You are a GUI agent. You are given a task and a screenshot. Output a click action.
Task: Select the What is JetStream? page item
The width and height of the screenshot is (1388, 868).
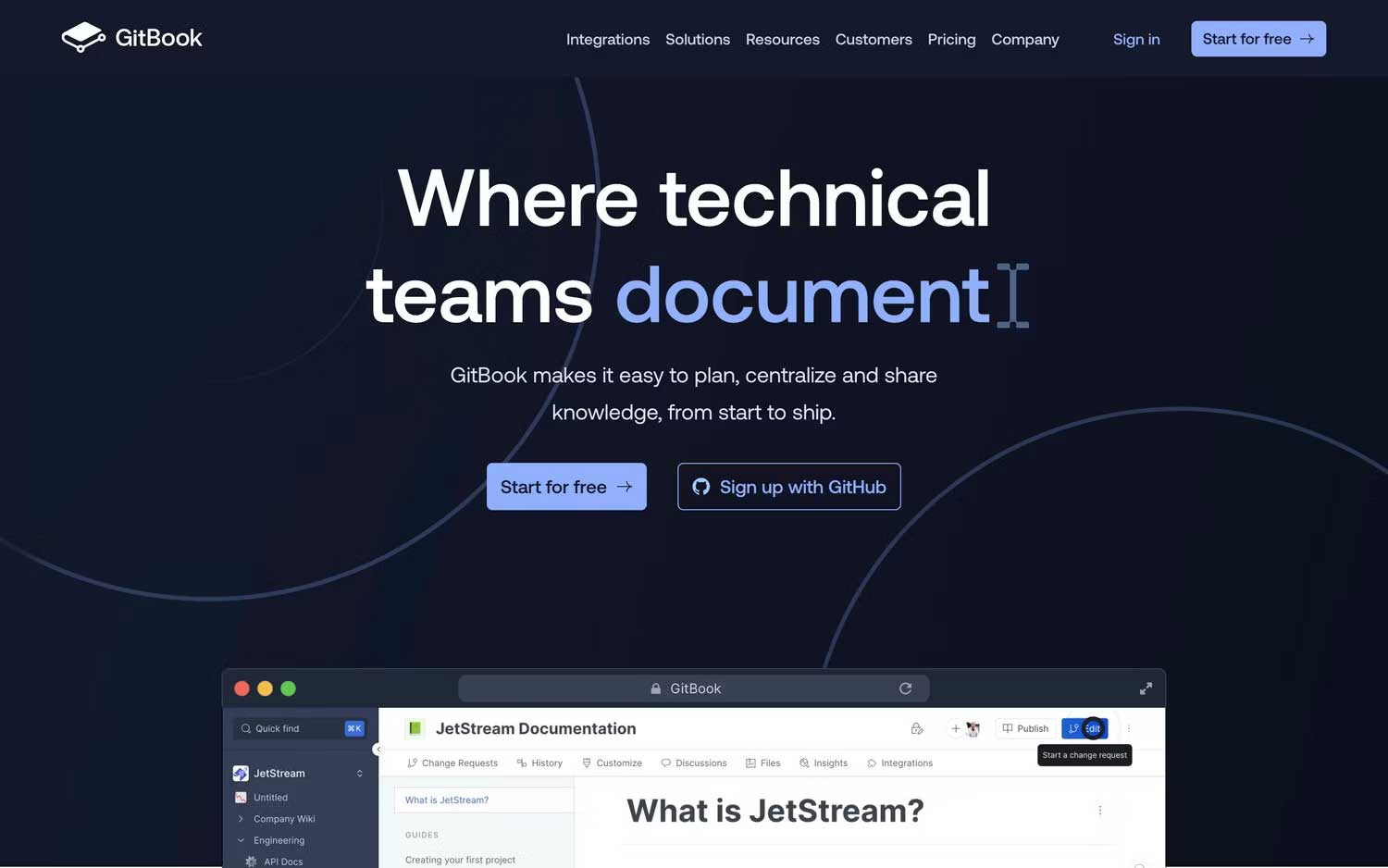(x=483, y=800)
